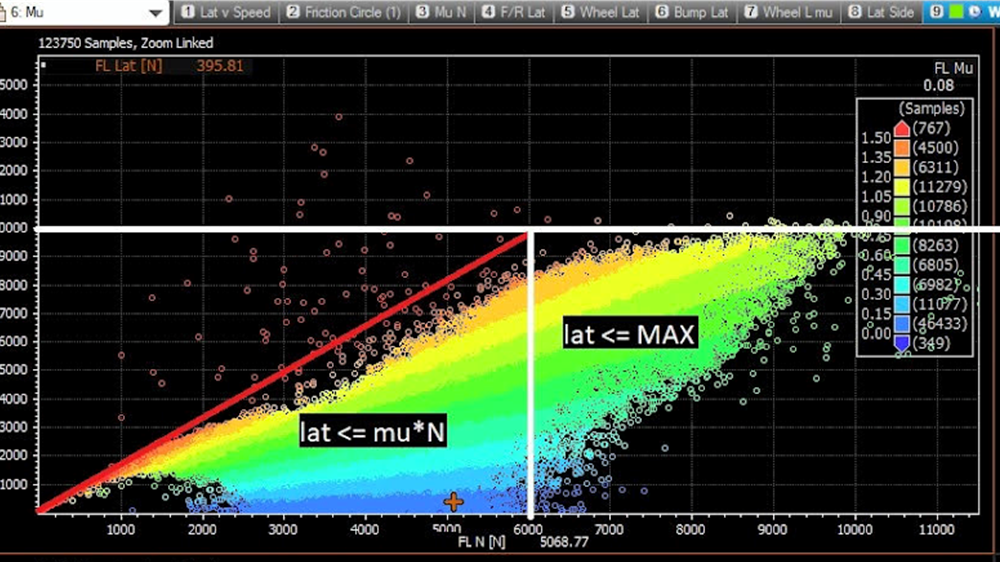Click the (6311) legend color swatch

(901, 168)
